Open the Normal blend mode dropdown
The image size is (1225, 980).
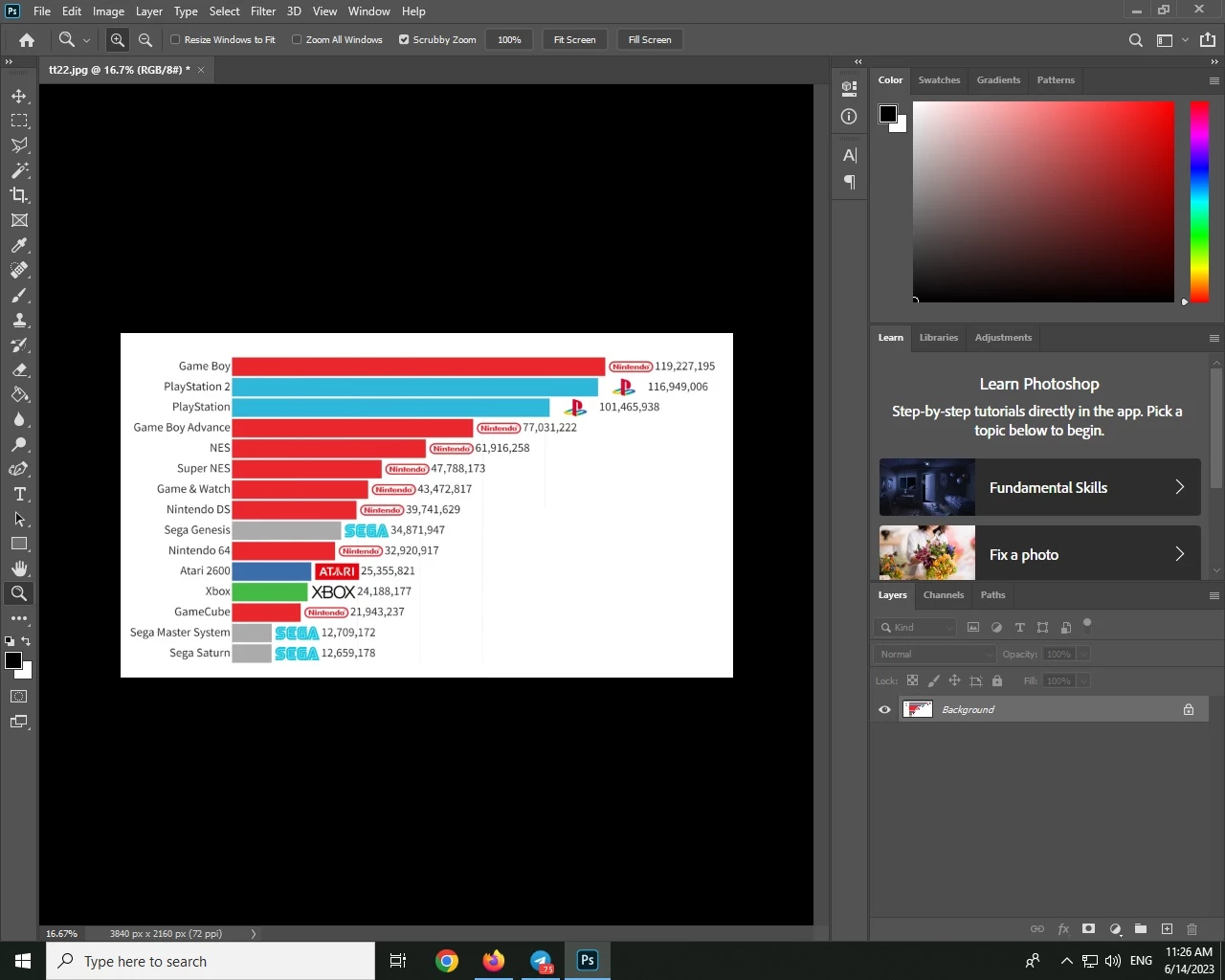point(935,654)
